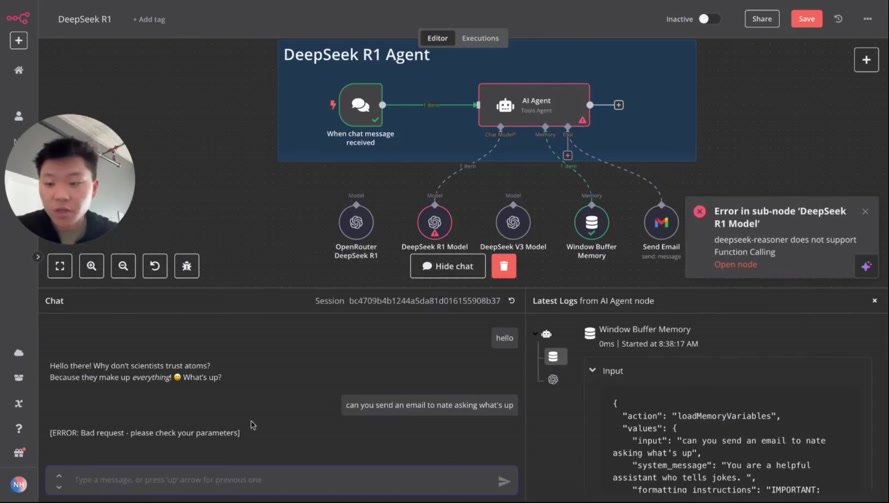Click the n8n logo icon
Image resolution: width=889 pixels, height=503 pixels.
tap(18, 18)
